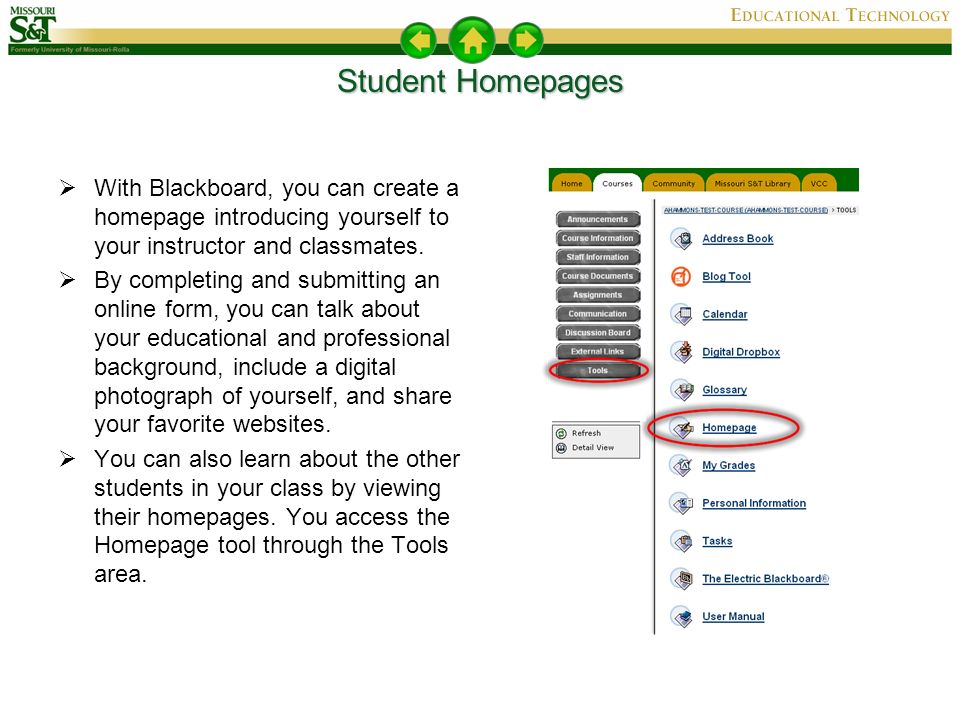Click the green Refresh icon
The image size is (960, 720).
[x=561, y=433]
